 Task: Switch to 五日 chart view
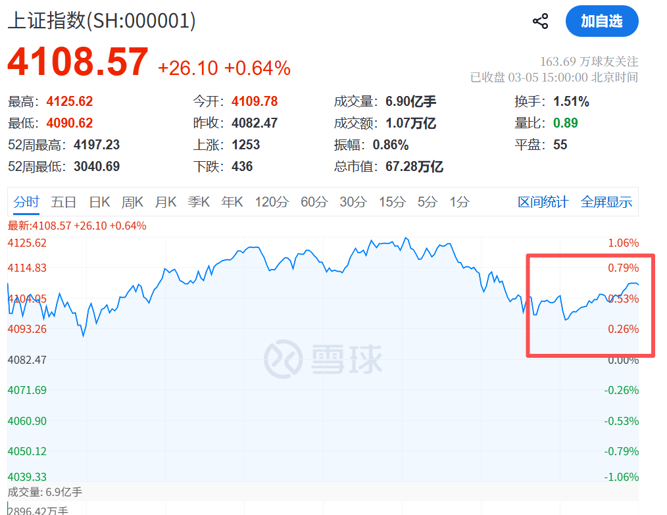click(63, 202)
